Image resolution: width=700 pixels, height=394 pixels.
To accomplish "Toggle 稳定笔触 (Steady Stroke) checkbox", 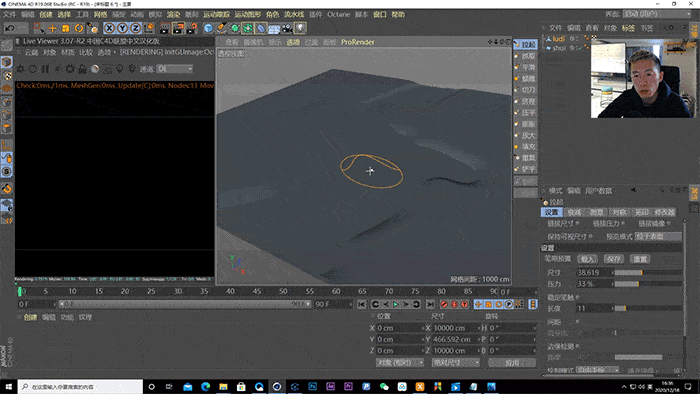I will pyautogui.click(x=578, y=297).
